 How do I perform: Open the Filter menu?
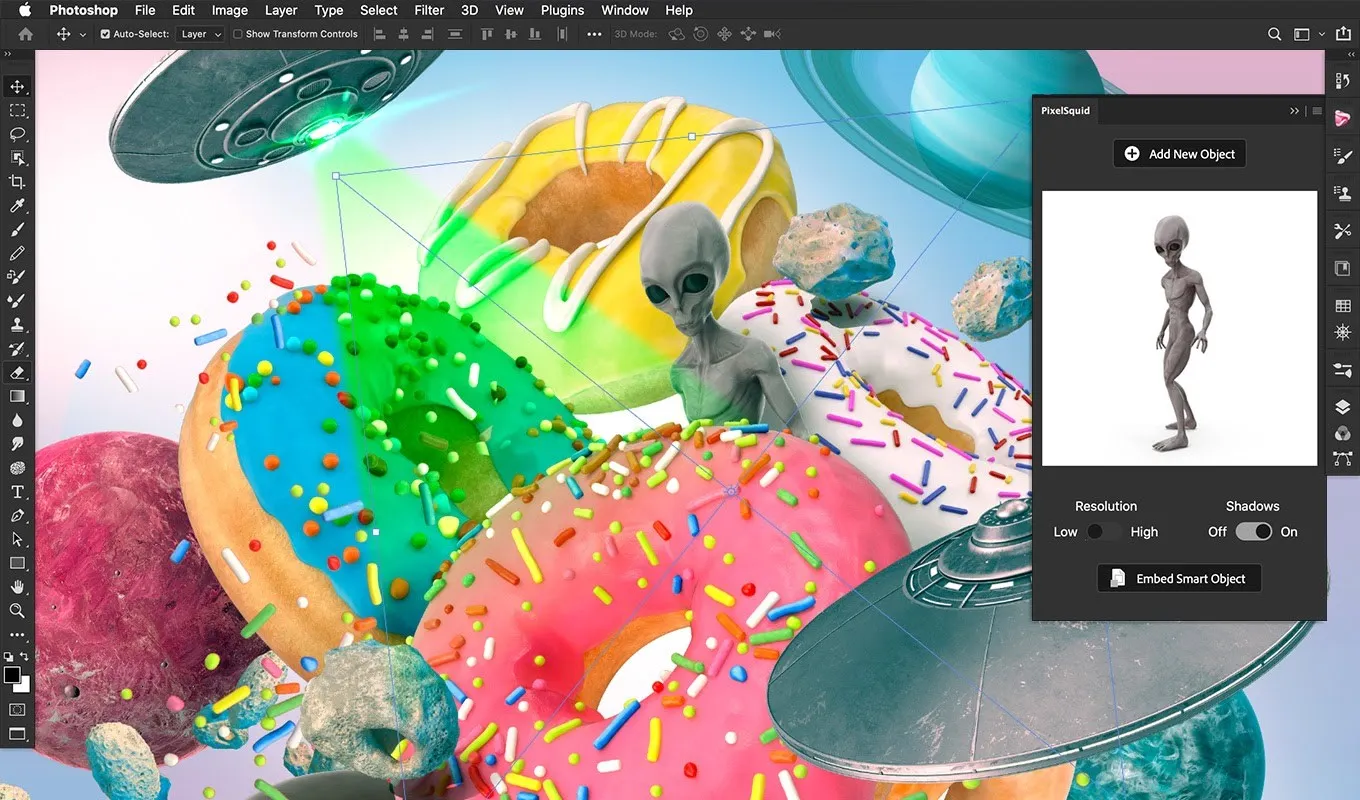(x=429, y=10)
